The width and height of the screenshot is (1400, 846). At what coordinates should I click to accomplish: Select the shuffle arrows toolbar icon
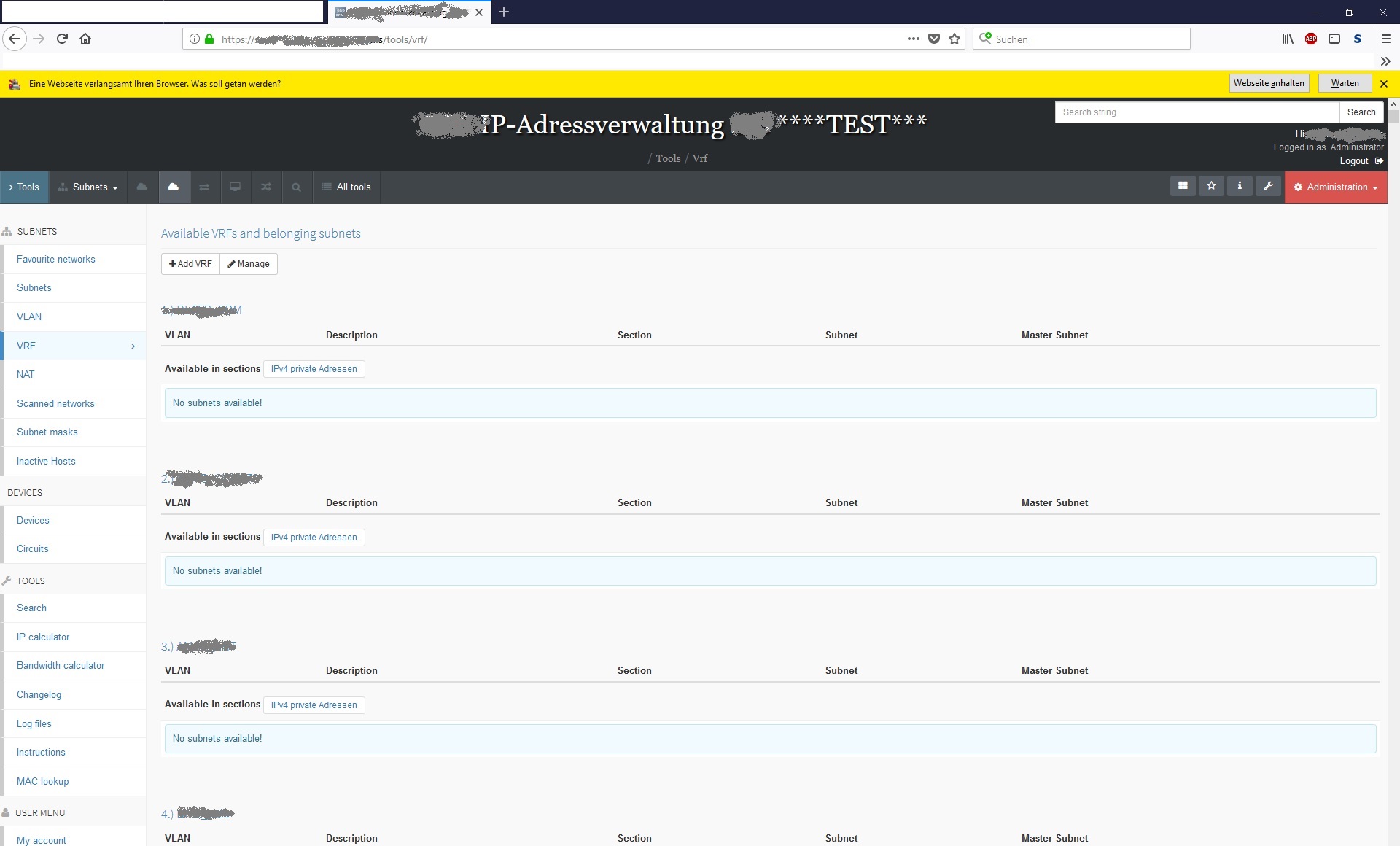tap(265, 187)
